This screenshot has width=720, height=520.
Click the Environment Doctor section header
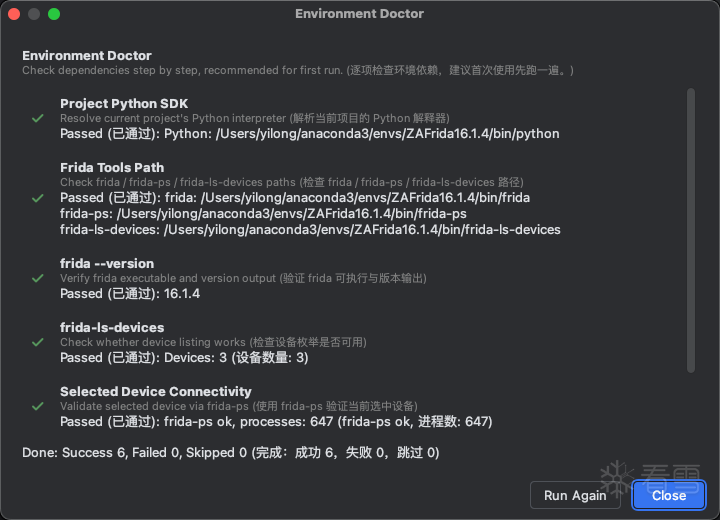(x=87, y=56)
